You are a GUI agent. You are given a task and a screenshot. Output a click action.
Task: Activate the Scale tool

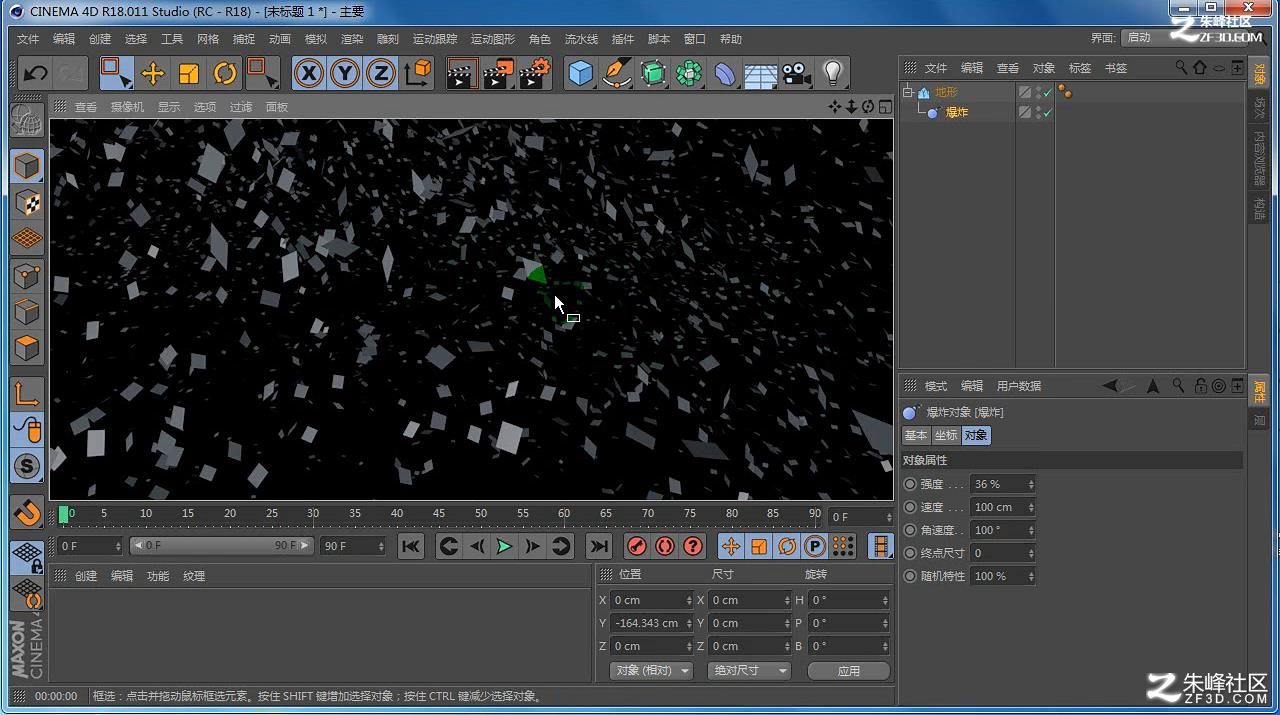pyautogui.click(x=189, y=73)
